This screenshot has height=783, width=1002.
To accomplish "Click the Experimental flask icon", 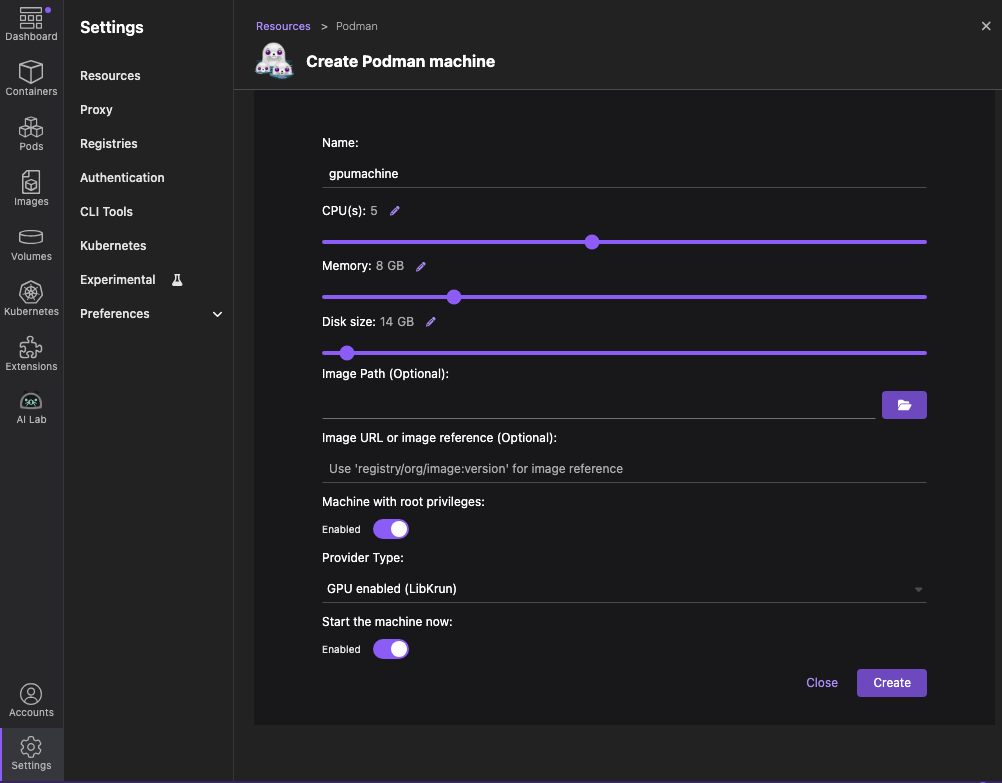I will (x=177, y=280).
